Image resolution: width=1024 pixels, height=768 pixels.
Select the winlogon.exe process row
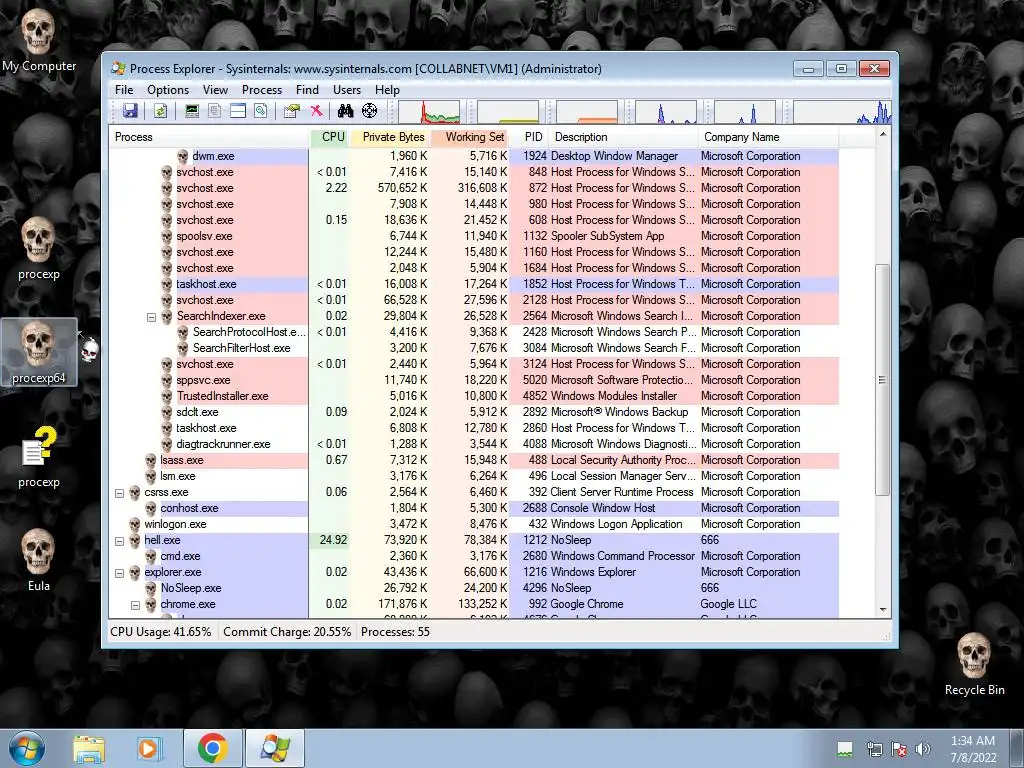tap(474, 524)
